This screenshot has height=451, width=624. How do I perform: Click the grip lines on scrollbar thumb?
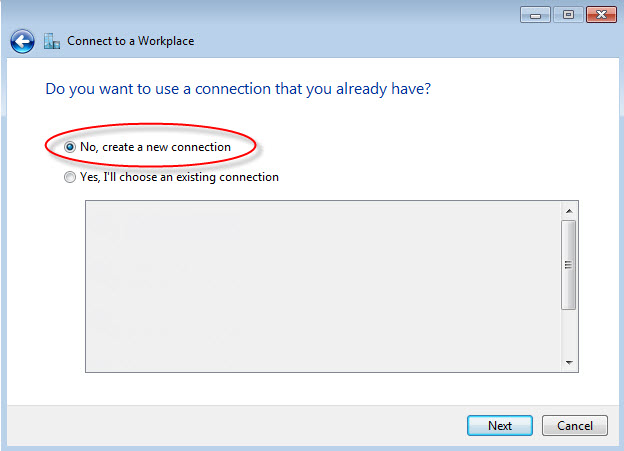coord(568,265)
